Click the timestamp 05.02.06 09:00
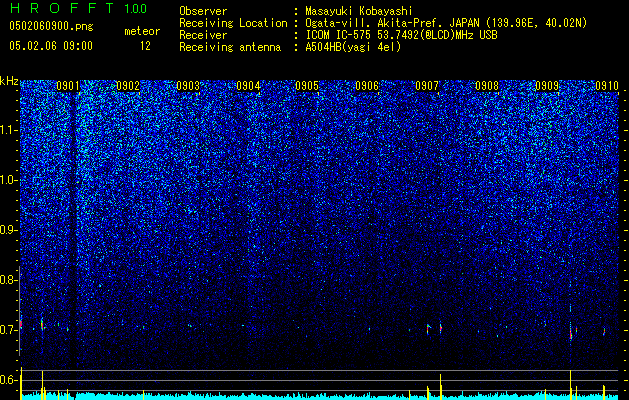The height and width of the screenshot is (400, 629). [x=51, y=46]
